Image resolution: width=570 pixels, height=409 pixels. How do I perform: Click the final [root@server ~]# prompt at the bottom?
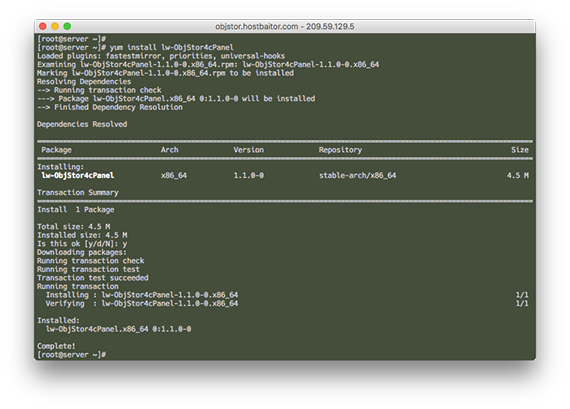coord(72,355)
